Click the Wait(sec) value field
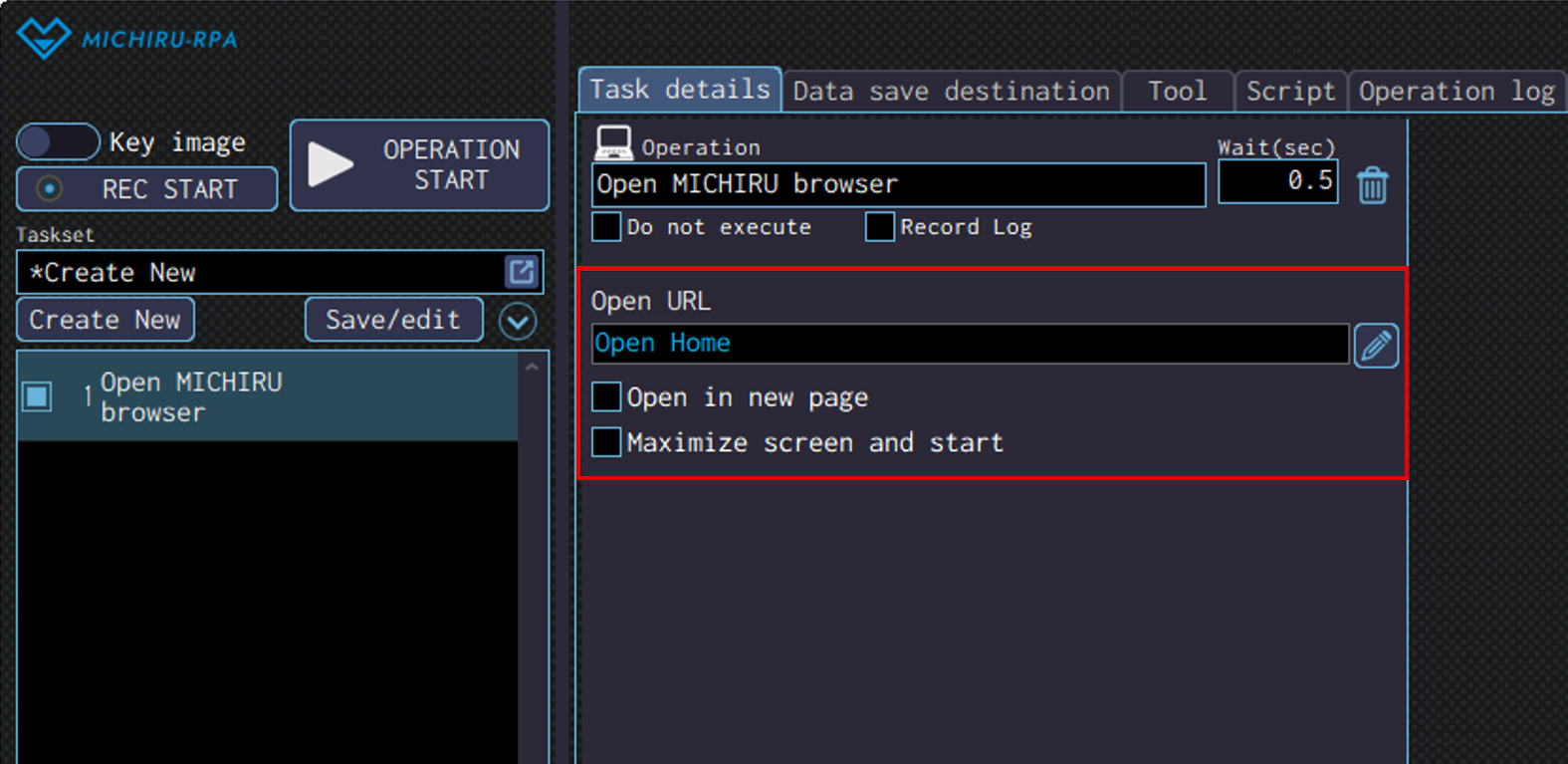 click(1277, 181)
